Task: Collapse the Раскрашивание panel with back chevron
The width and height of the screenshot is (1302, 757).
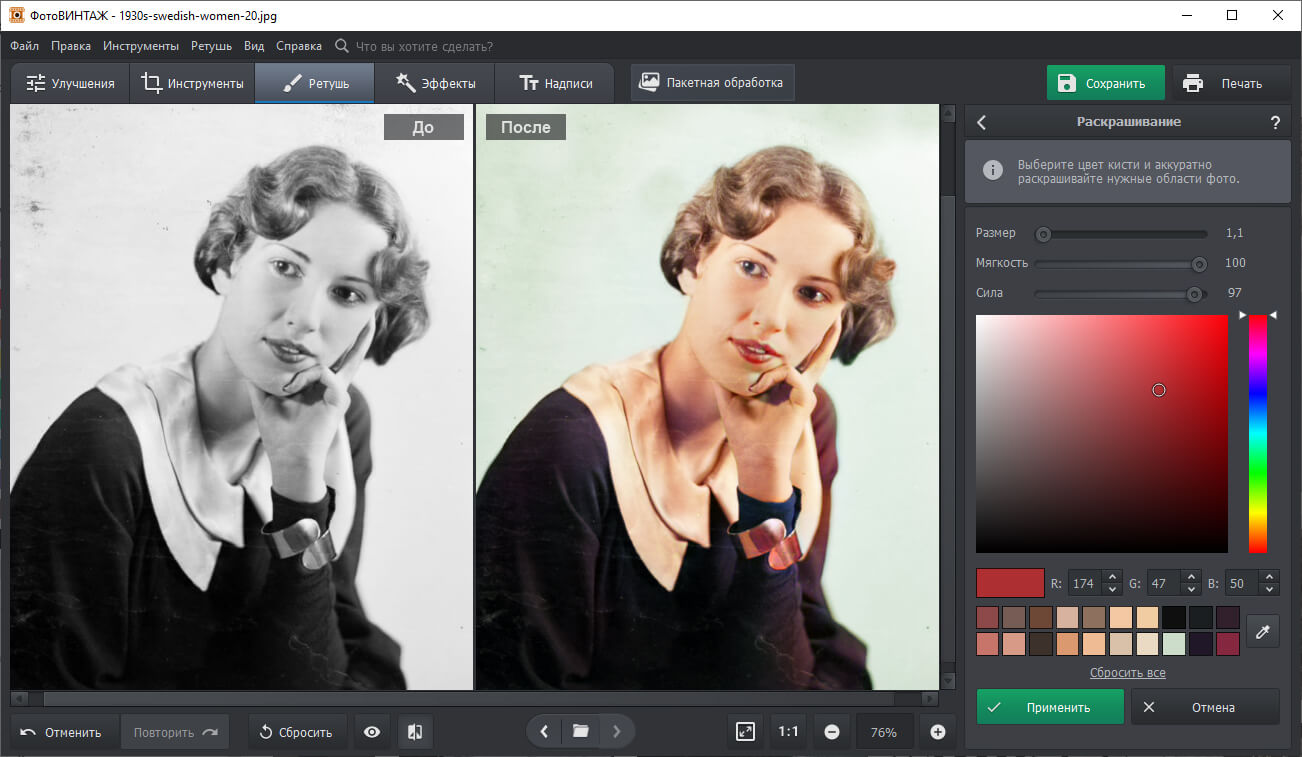Action: 981,122
